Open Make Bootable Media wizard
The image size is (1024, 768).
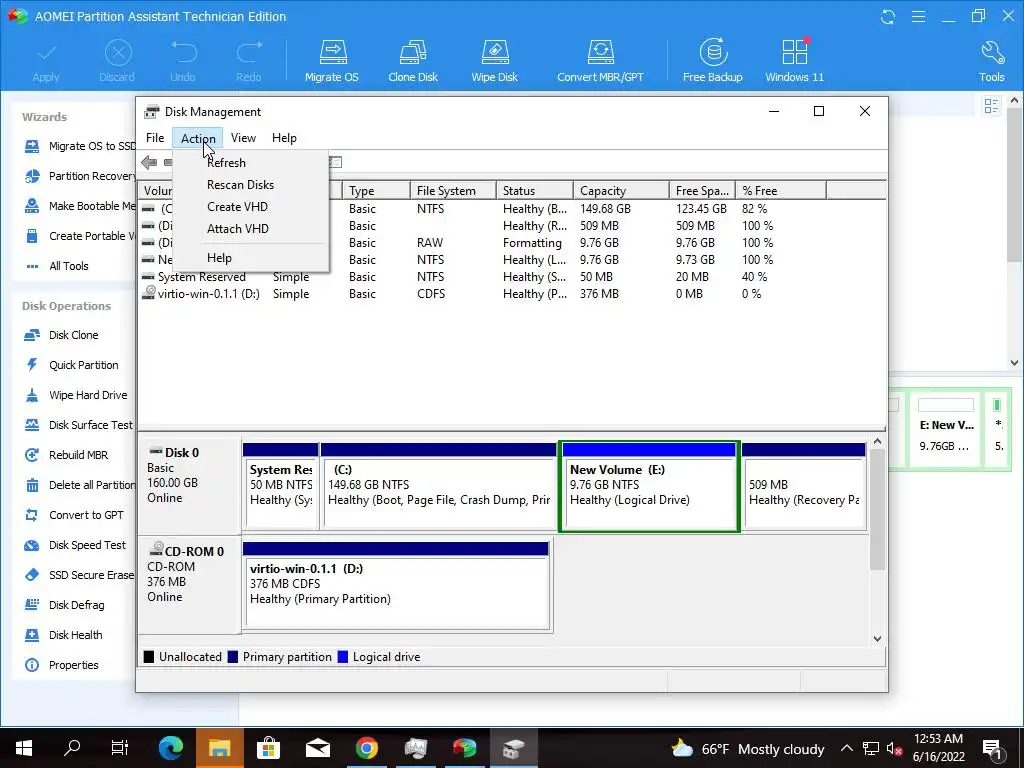coord(80,206)
